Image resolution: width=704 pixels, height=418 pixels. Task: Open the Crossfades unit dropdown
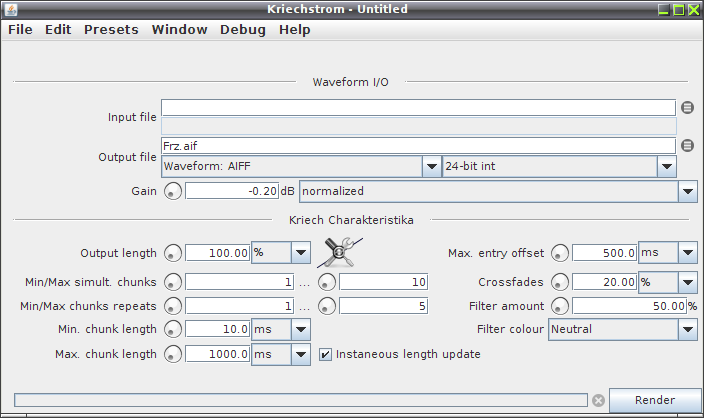(668, 282)
